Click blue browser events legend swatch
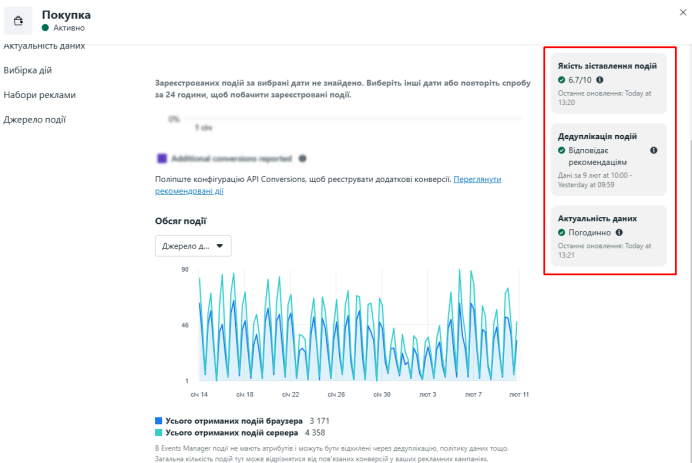This screenshot has height=463, width=692. click(158, 421)
